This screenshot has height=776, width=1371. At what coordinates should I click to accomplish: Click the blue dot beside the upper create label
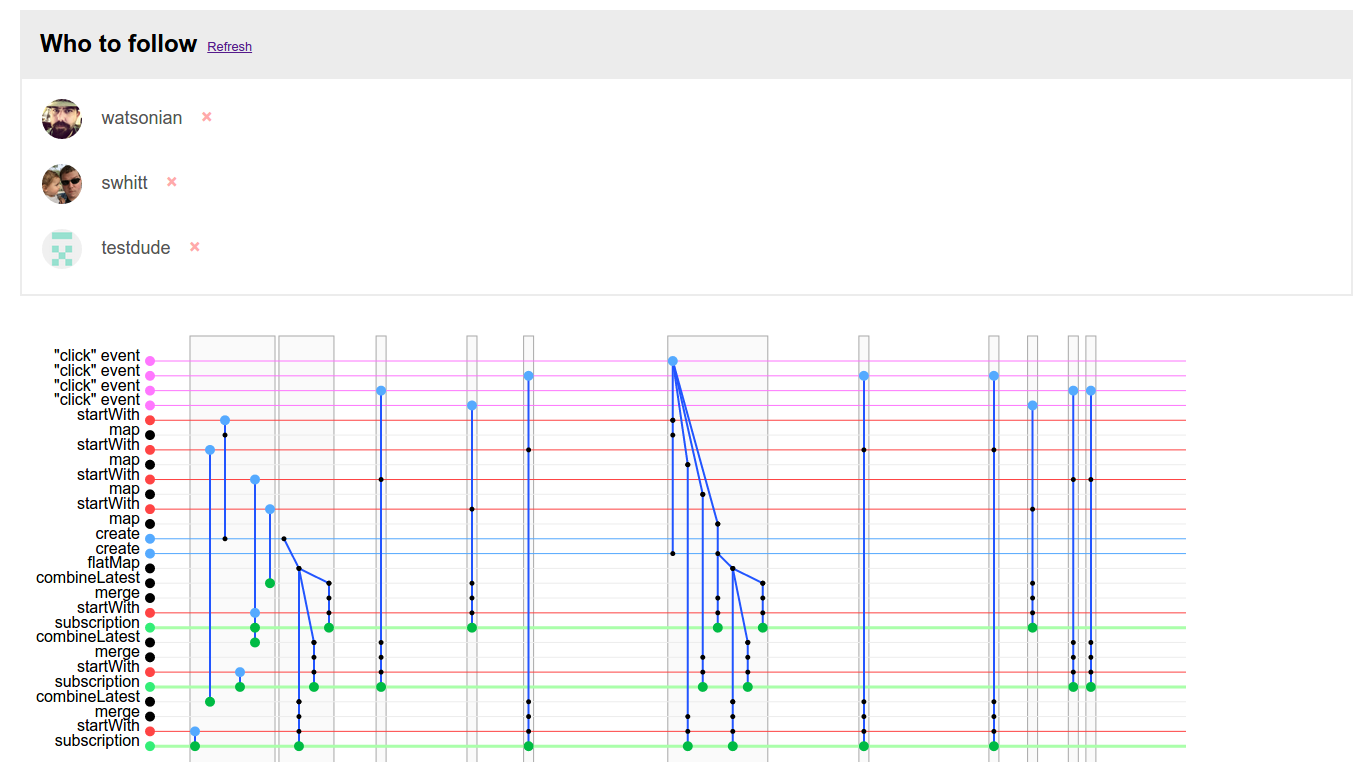click(x=150, y=539)
